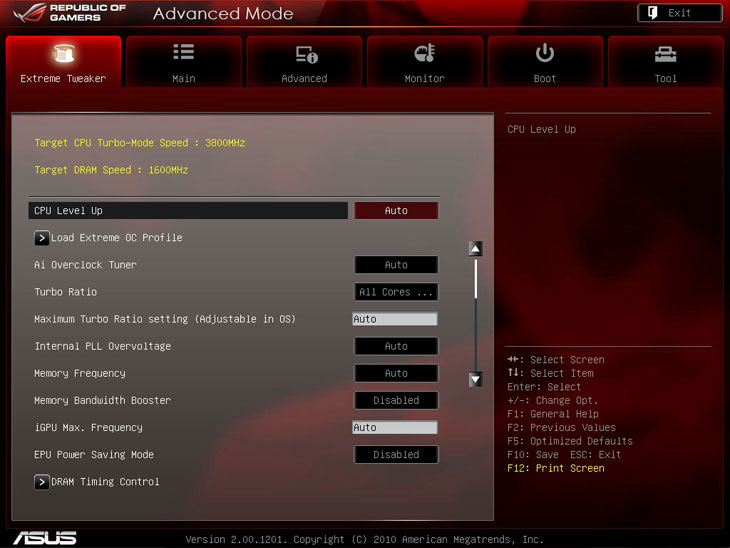Viewport: 730px width, 548px height.
Task: Open Memory Frequency Auto dropdown
Action: (x=396, y=373)
